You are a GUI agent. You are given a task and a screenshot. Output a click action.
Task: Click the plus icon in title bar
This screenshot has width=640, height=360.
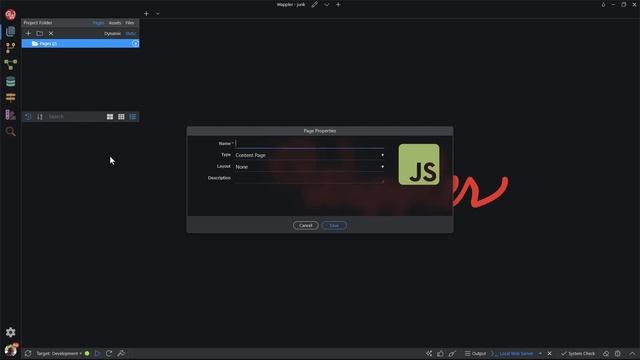click(x=338, y=4)
